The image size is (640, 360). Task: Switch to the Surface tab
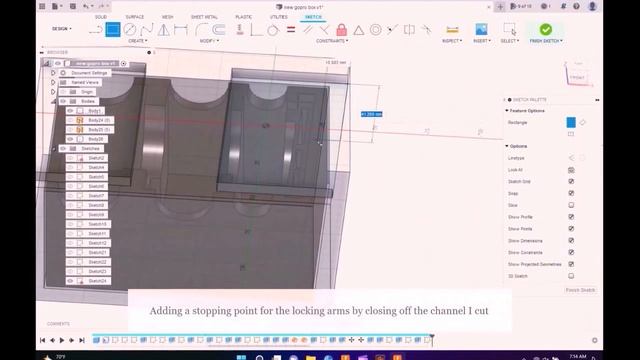134,17
